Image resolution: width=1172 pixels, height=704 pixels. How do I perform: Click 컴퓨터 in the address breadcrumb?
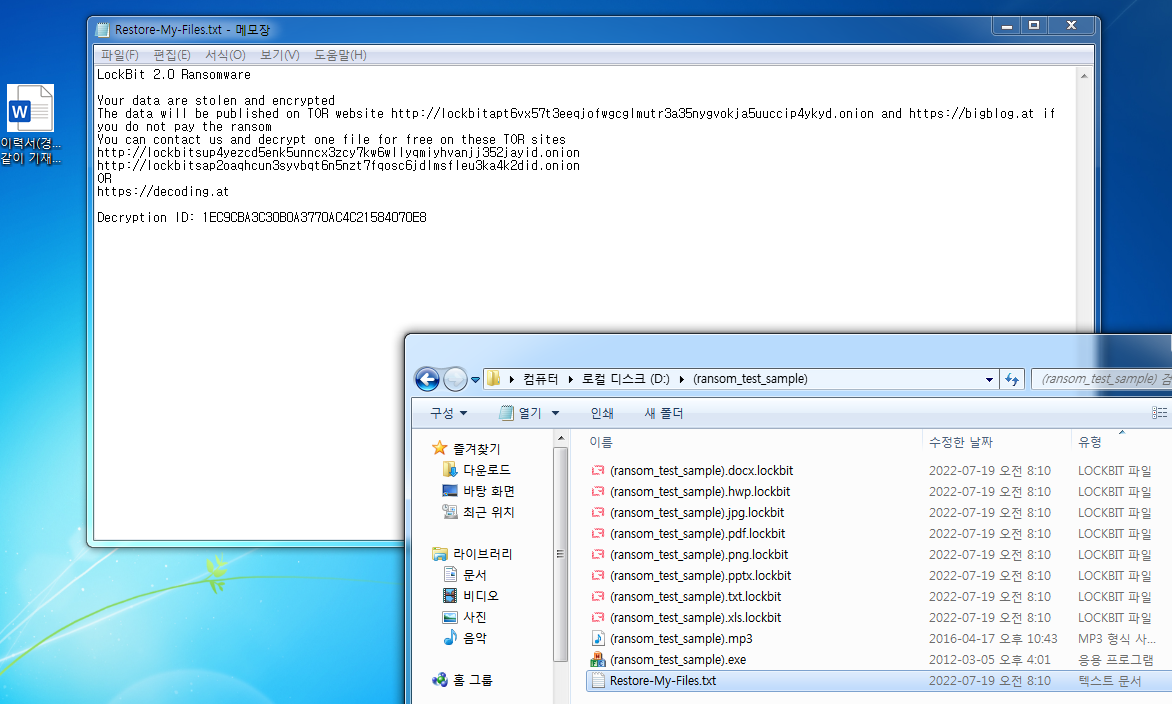(x=540, y=379)
